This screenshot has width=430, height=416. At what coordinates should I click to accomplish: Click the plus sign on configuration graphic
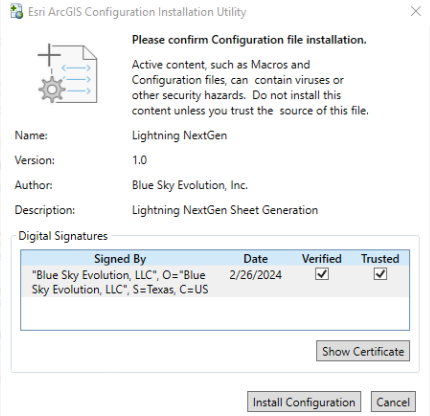[x=49, y=54]
